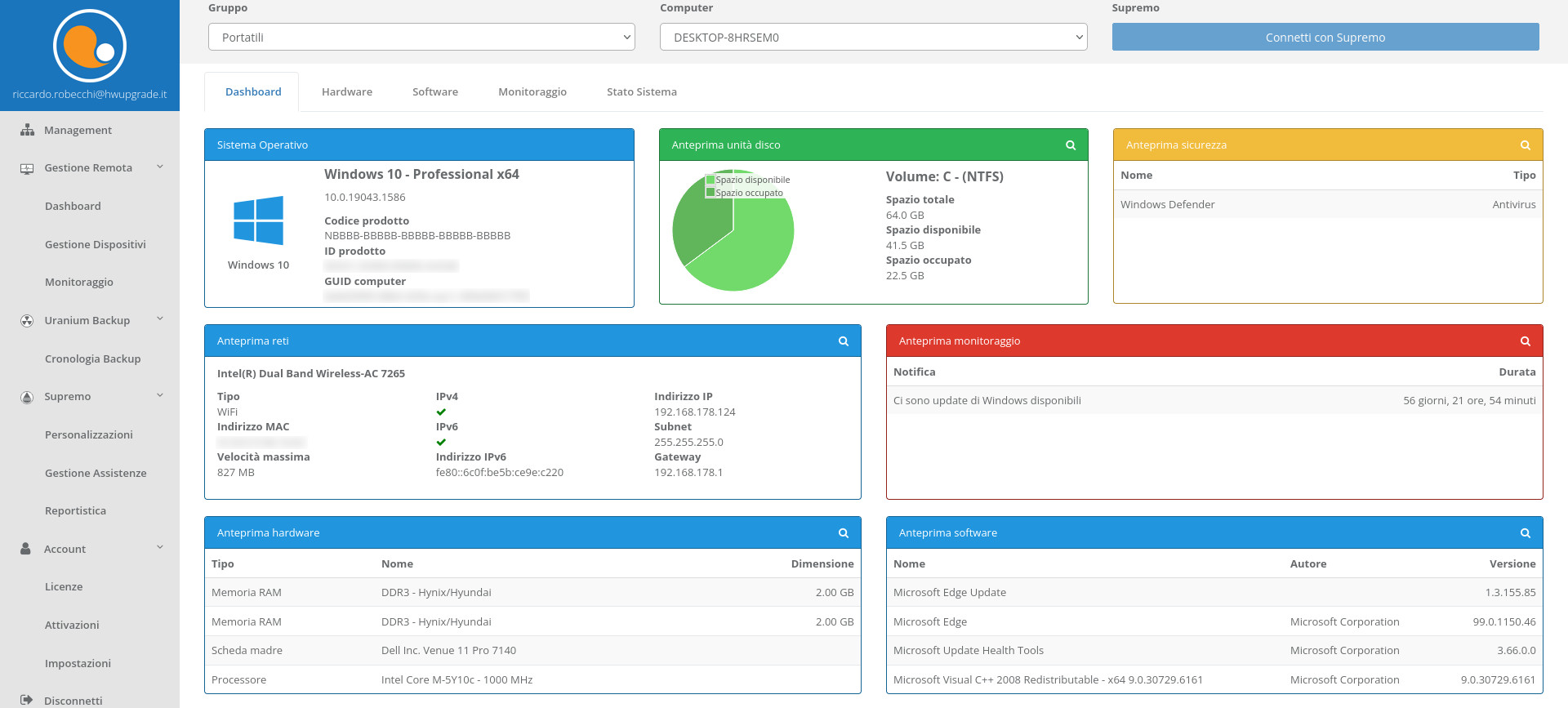This screenshot has width=1568, height=708.
Task: Switch to the Dashboard tab
Action: [x=253, y=92]
